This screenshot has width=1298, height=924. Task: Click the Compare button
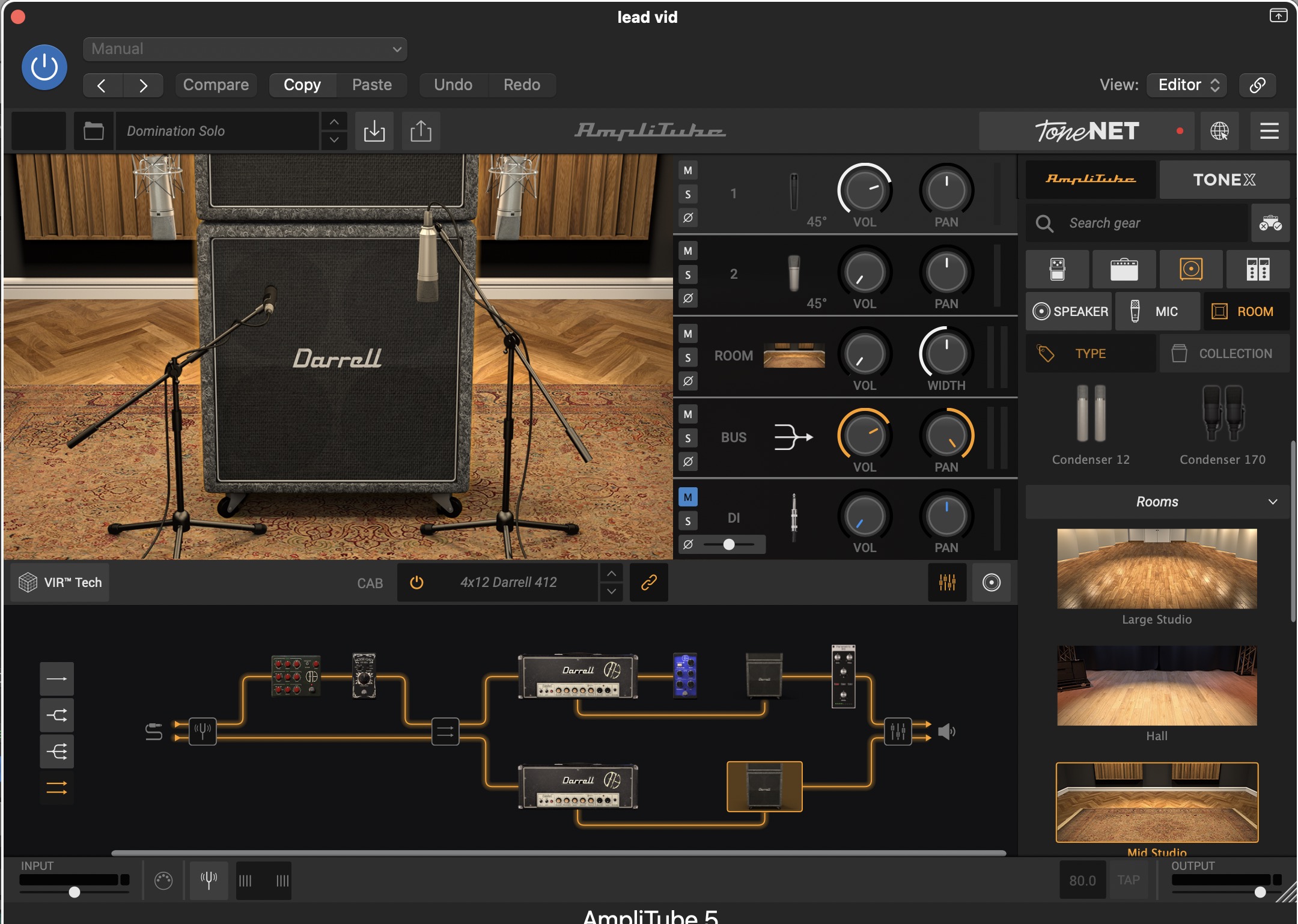click(x=216, y=85)
